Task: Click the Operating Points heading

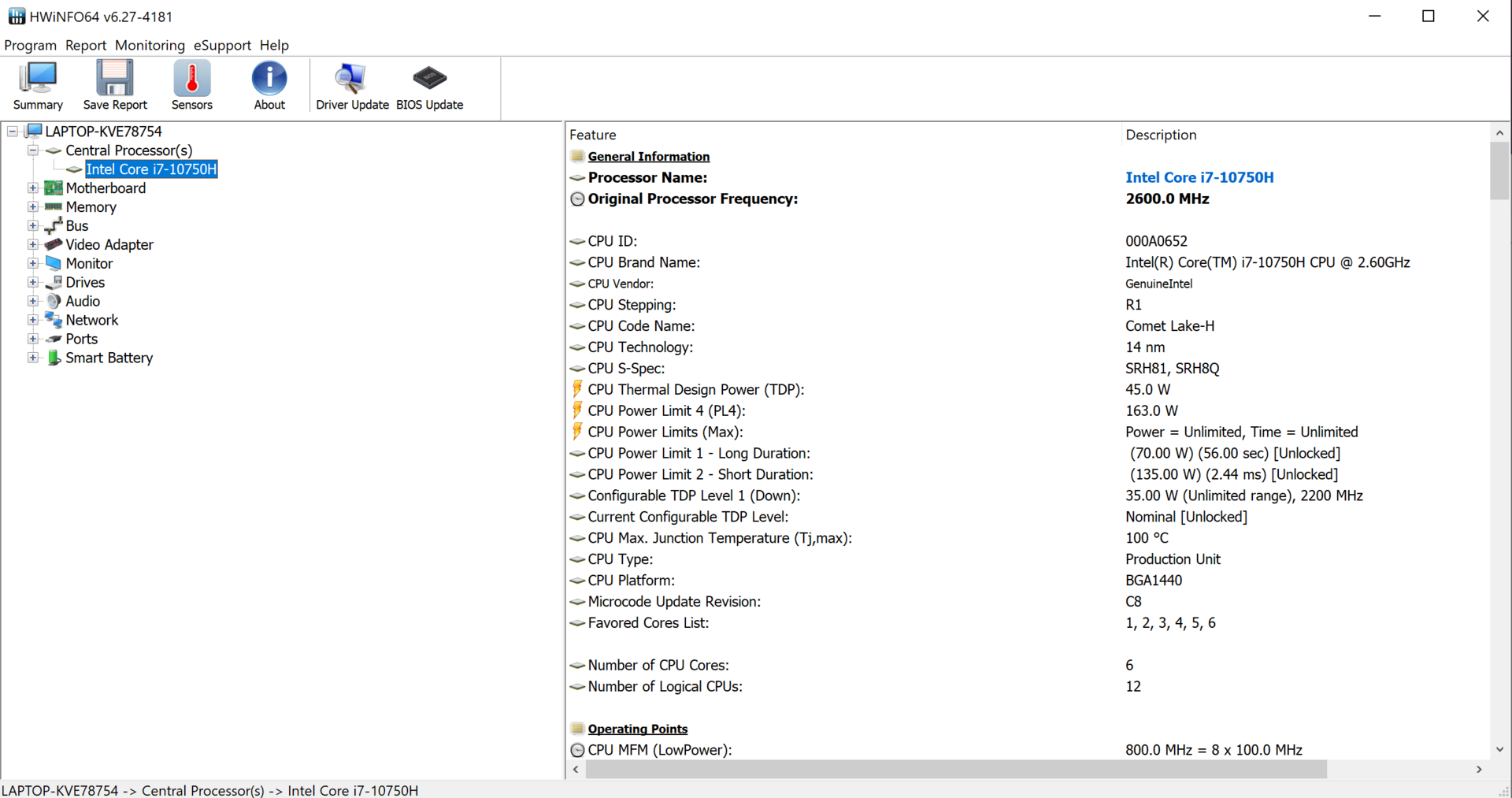Action: [638, 729]
